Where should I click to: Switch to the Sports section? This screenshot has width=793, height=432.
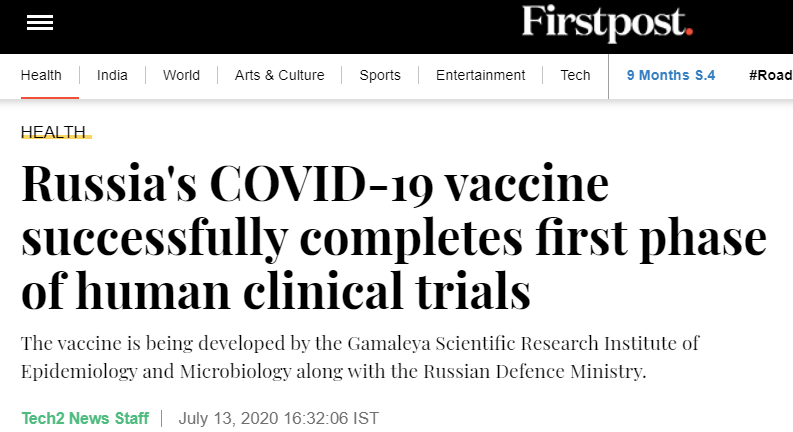point(380,75)
